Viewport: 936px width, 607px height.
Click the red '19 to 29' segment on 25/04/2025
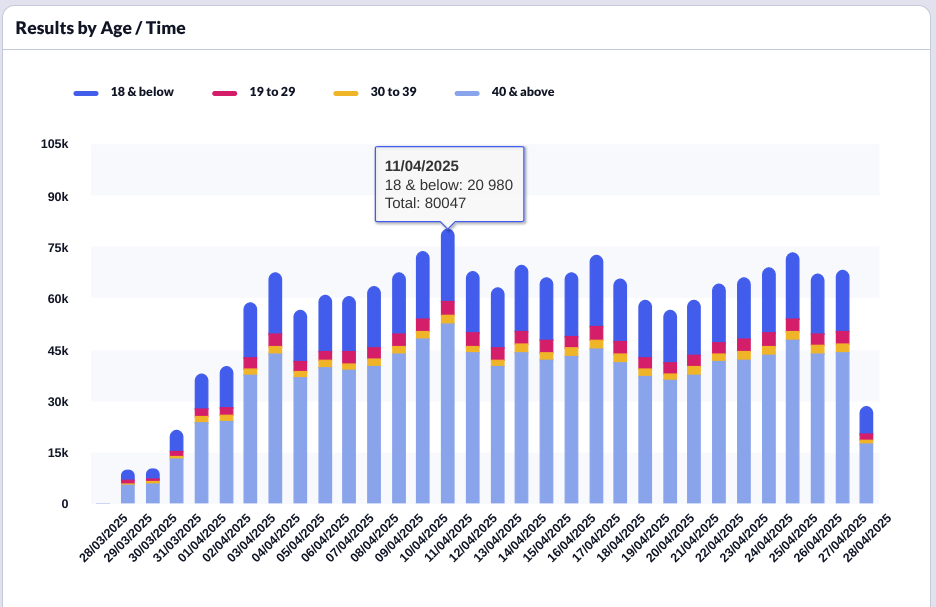pyautogui.click(x=792, y=324)
